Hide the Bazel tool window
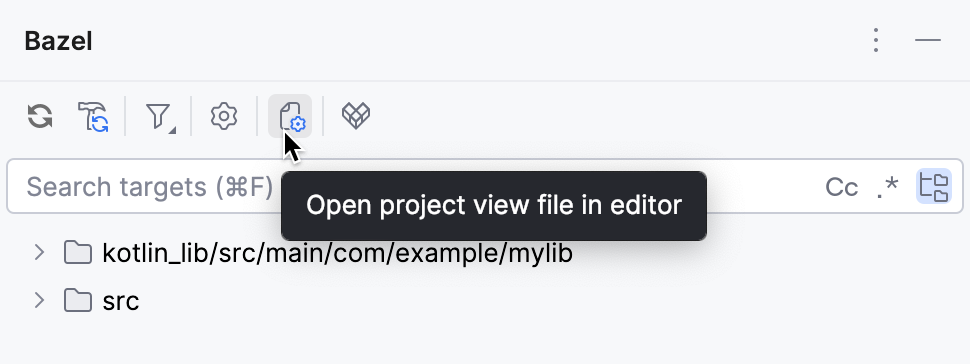The width and height of the screenshot is (970, 364). (x=927, y=40)
